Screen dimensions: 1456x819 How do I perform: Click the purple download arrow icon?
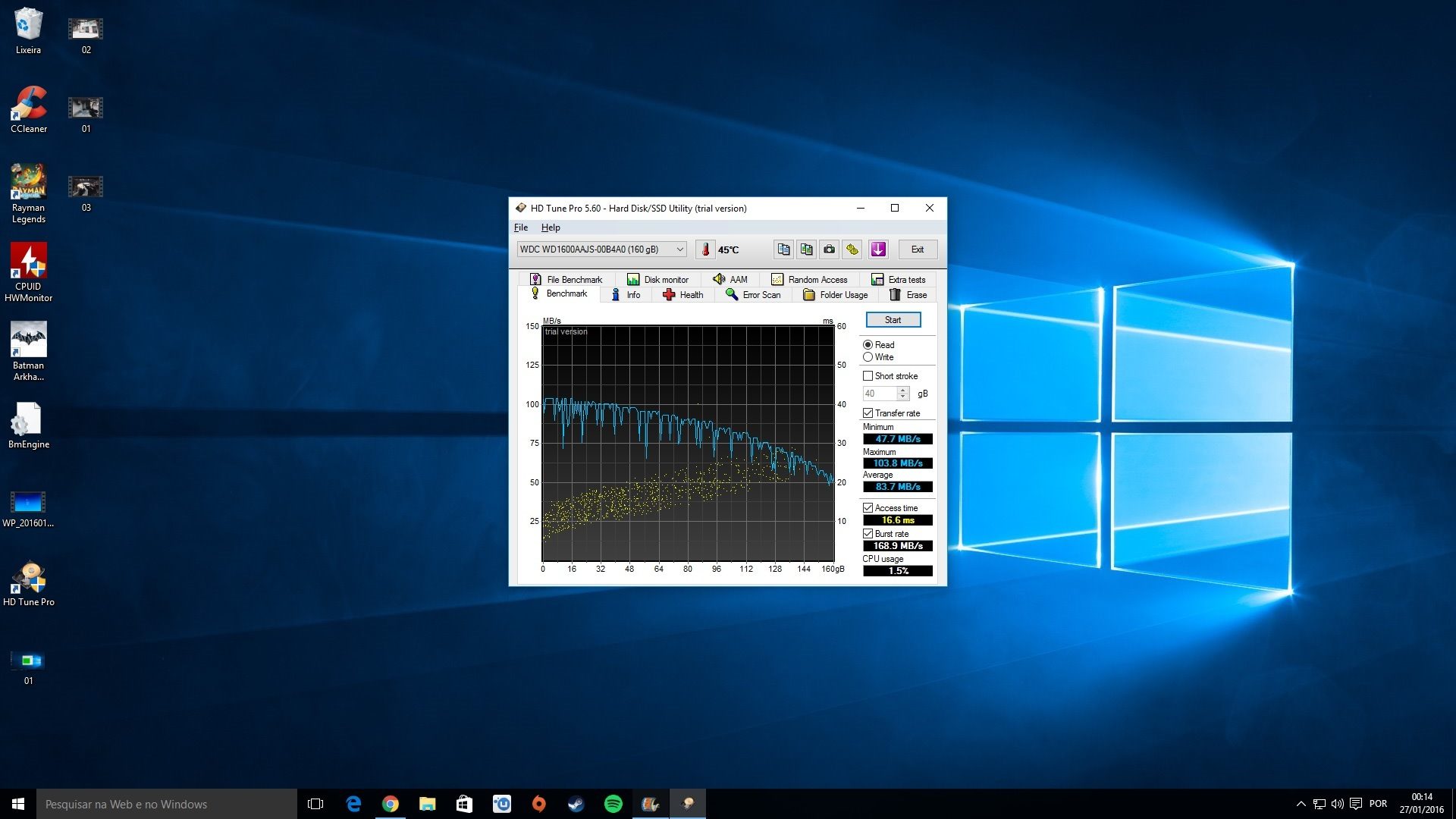(x=878, y=249)
